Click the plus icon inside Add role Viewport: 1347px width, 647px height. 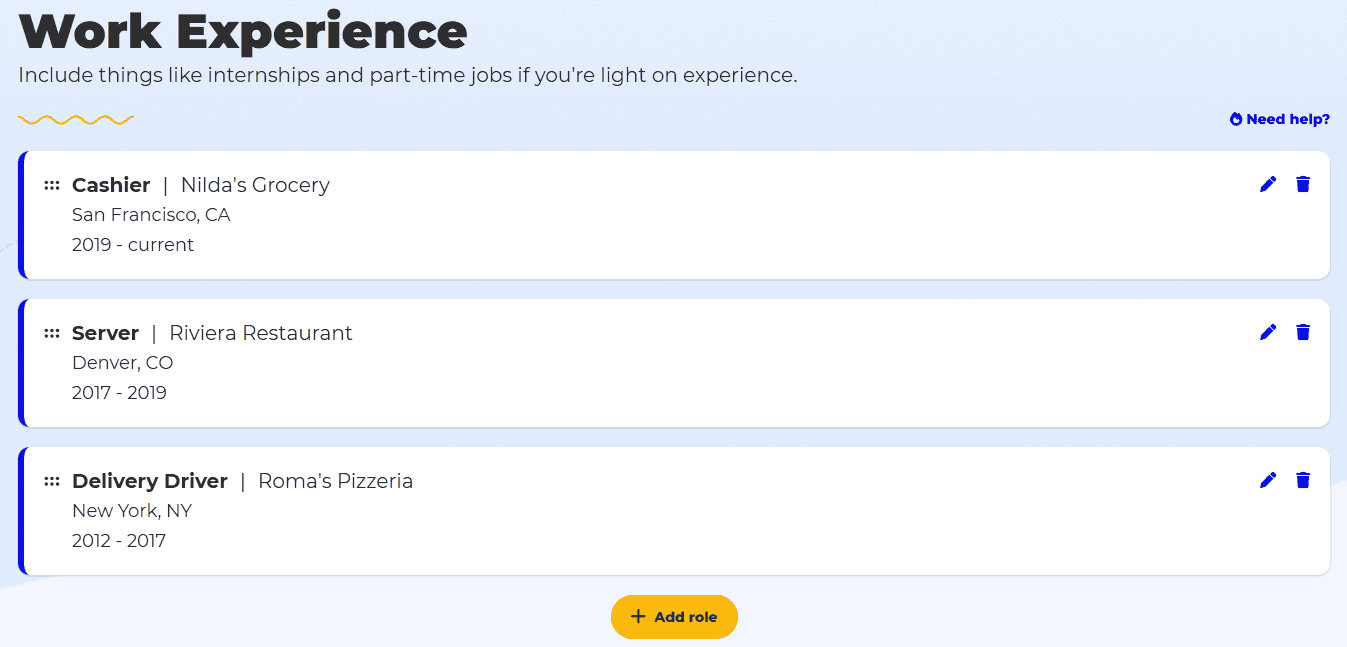point(637,616)
